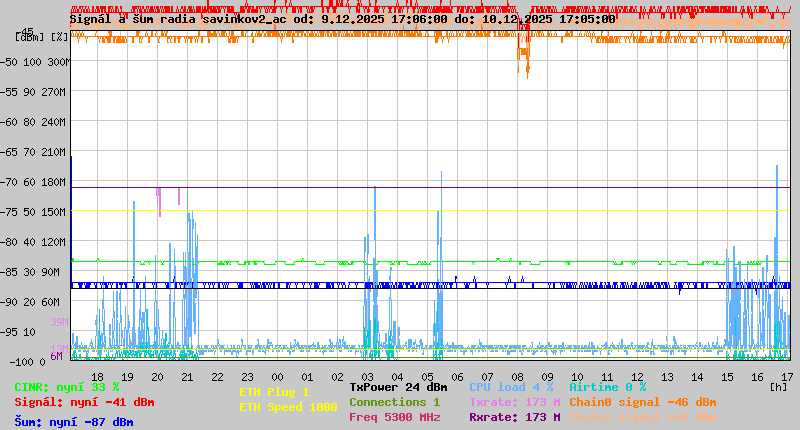Viewport: 800px width, 430px height.
Task: Click the pink '39M' rate marker label
Action: tap(59, 322)
